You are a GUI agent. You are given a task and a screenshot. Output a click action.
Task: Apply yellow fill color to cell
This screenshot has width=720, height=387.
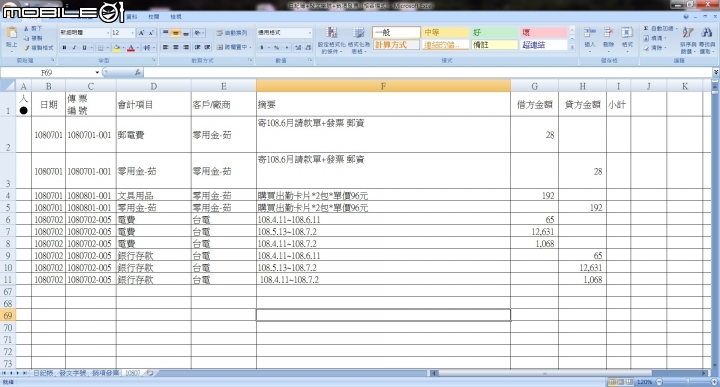(117, 47)
